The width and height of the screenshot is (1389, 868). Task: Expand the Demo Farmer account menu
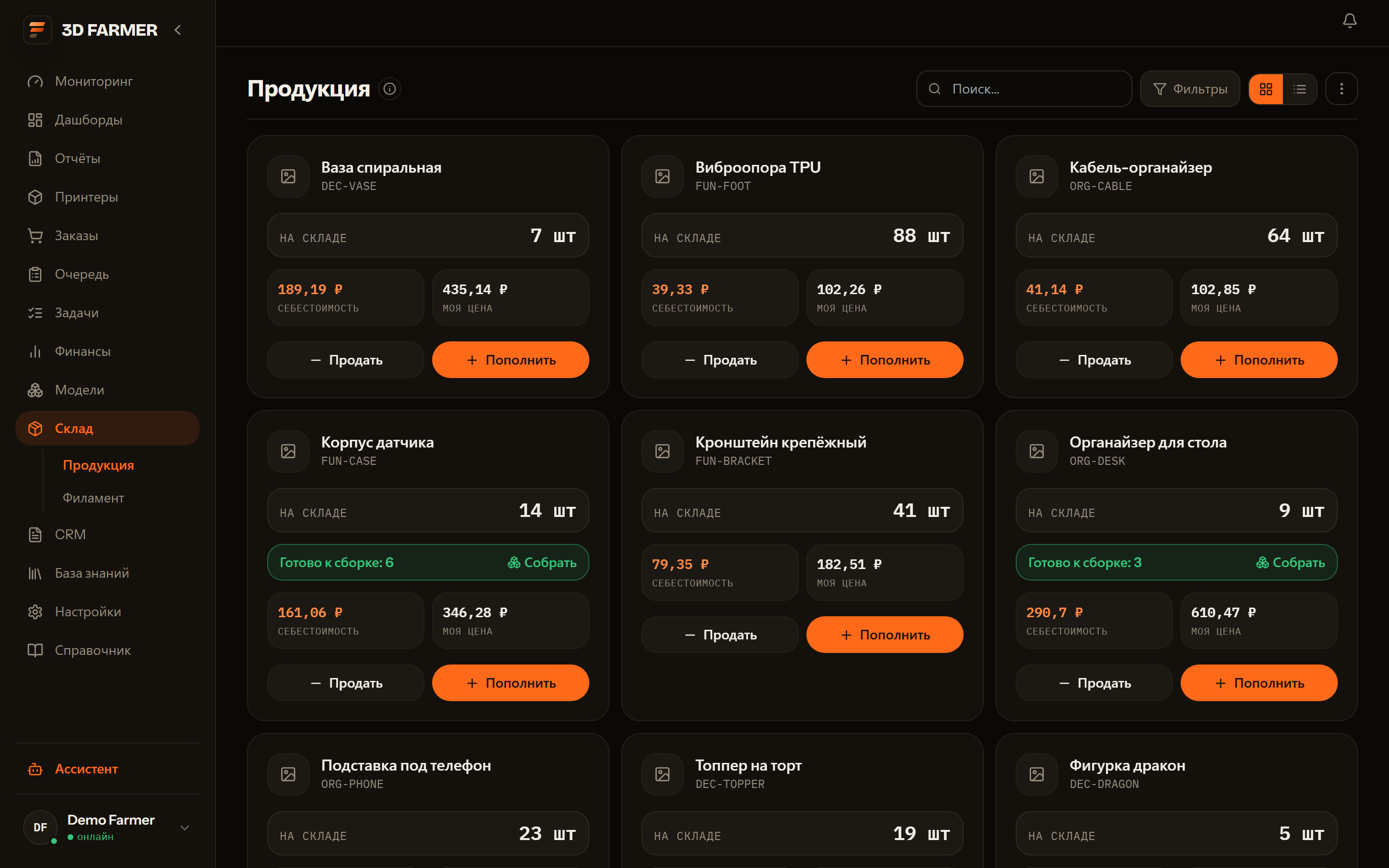tap(185, 828)
